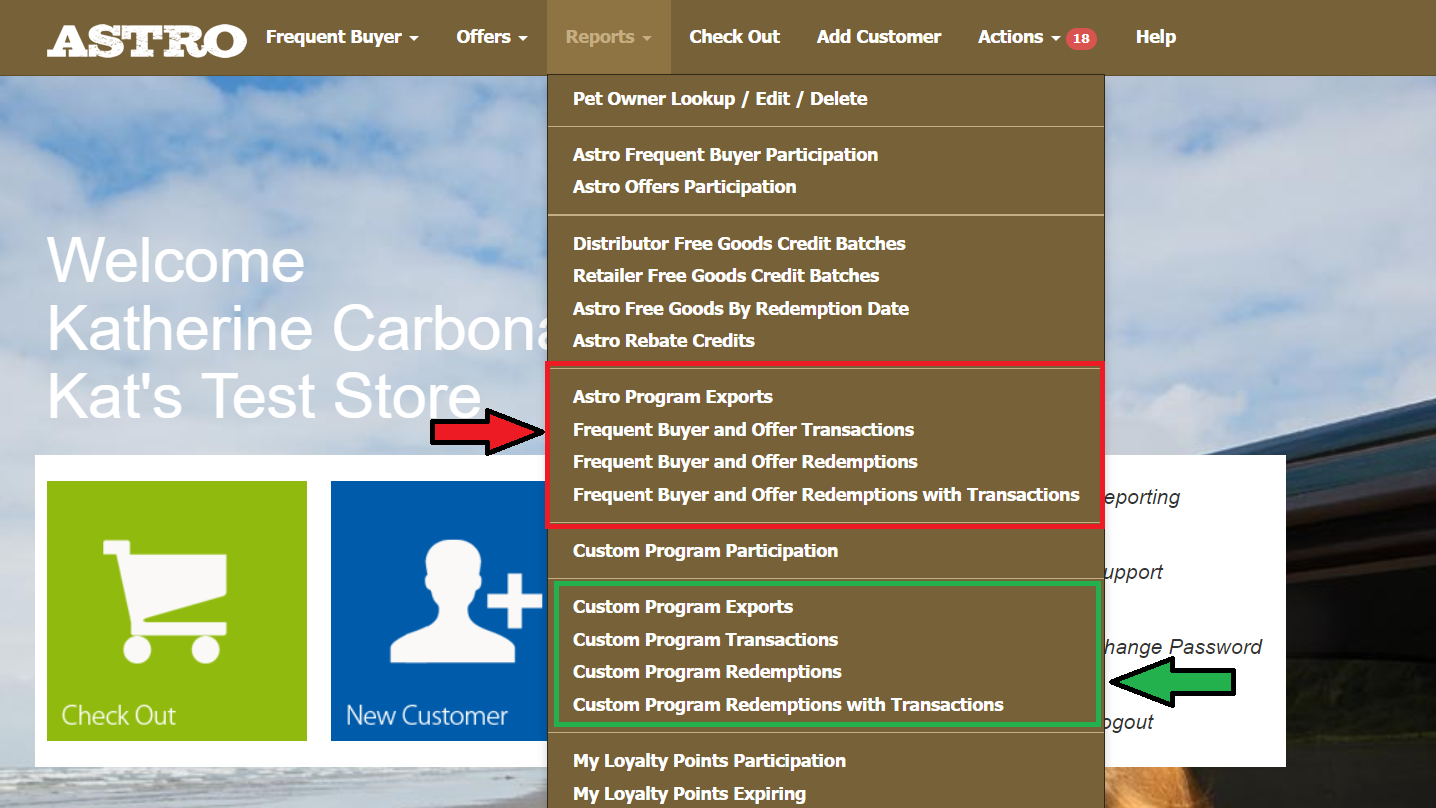Open Custom Program Transactions
This screenshot has height=808, width=1436.
[x=705, y=639]
